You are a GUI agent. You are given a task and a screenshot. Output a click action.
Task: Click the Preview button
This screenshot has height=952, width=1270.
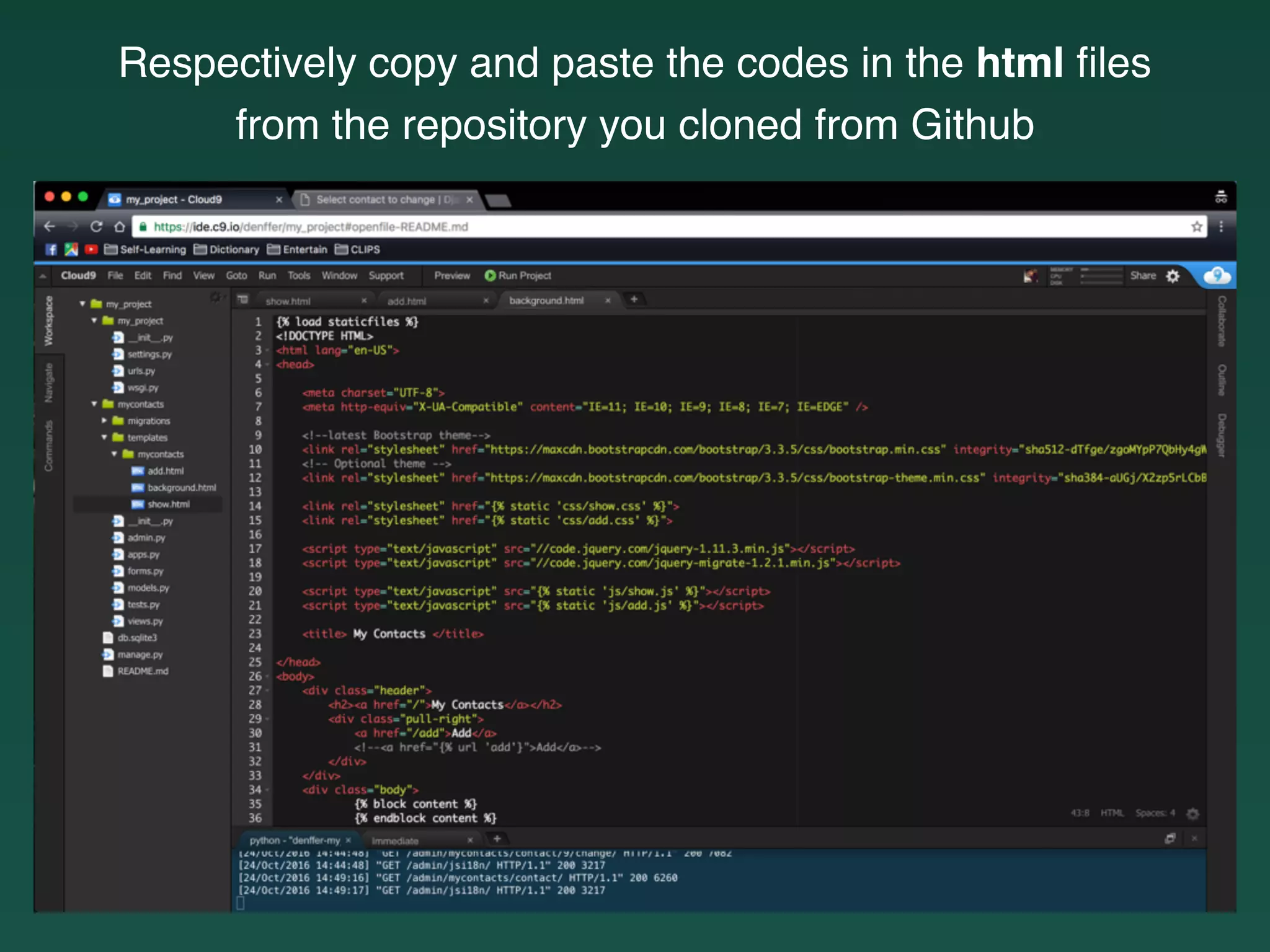(451, 276)
